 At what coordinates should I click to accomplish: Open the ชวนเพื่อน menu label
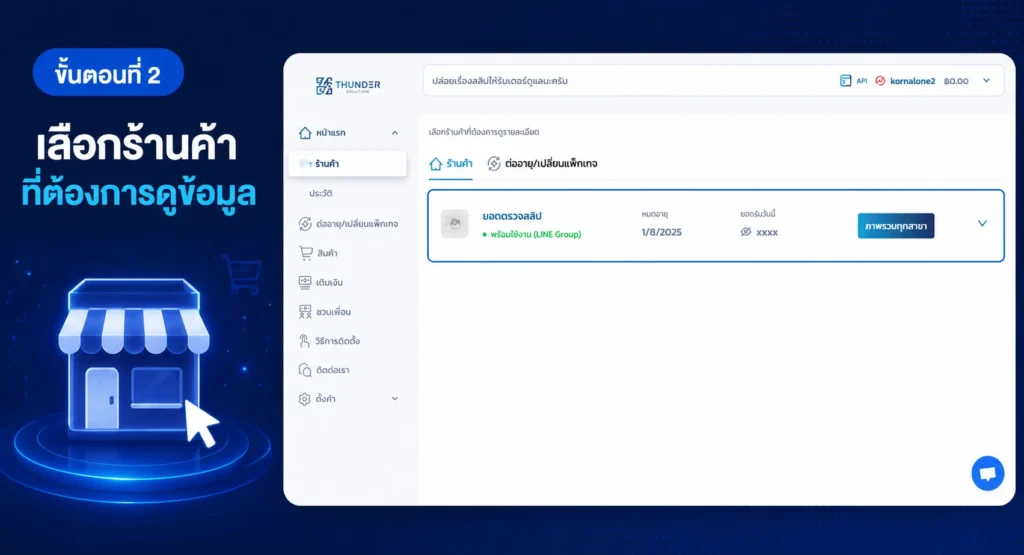point(334,312)
